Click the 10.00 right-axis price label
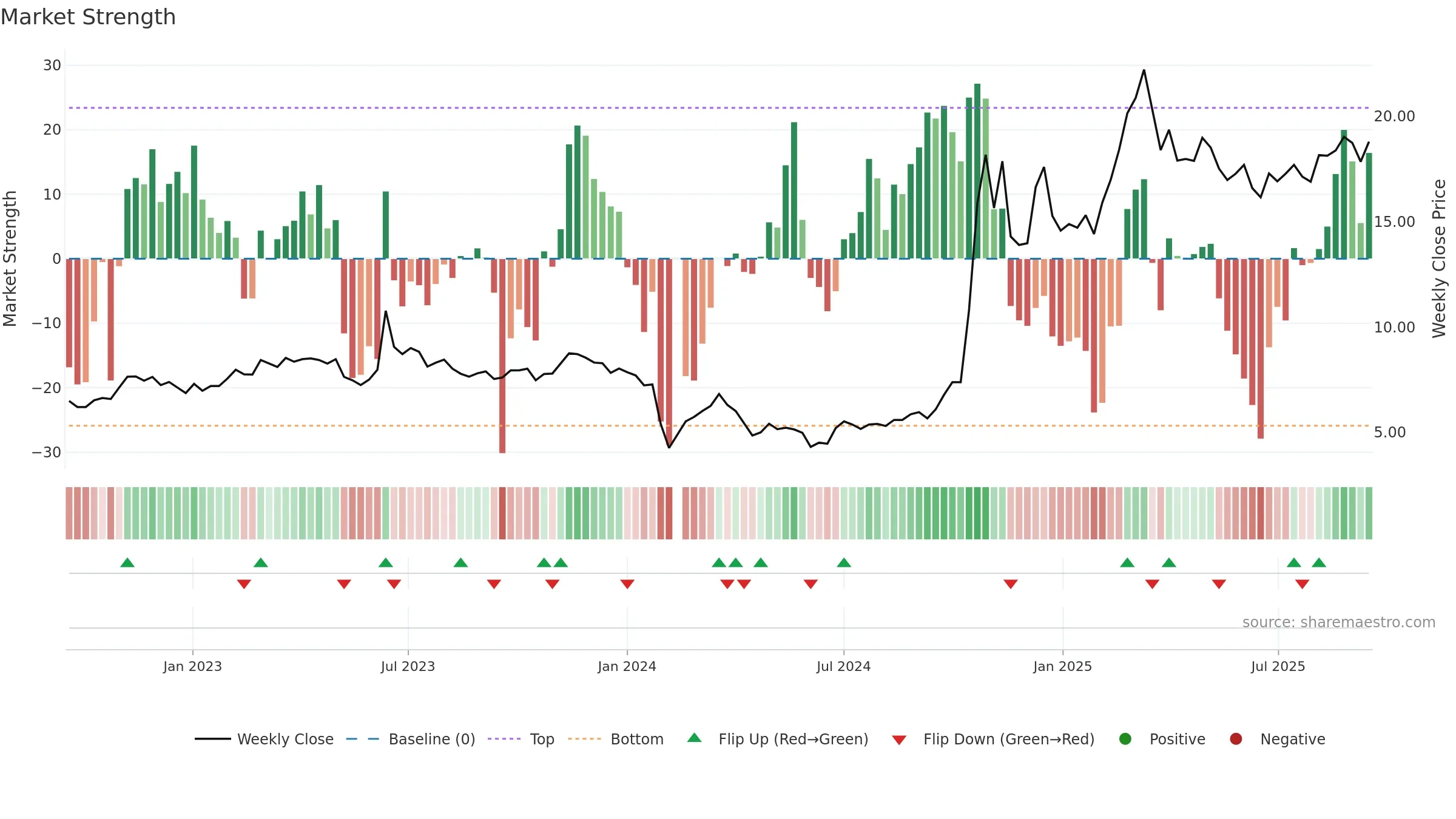The width and height of the screenshot is (1456, 819). 1394,327
